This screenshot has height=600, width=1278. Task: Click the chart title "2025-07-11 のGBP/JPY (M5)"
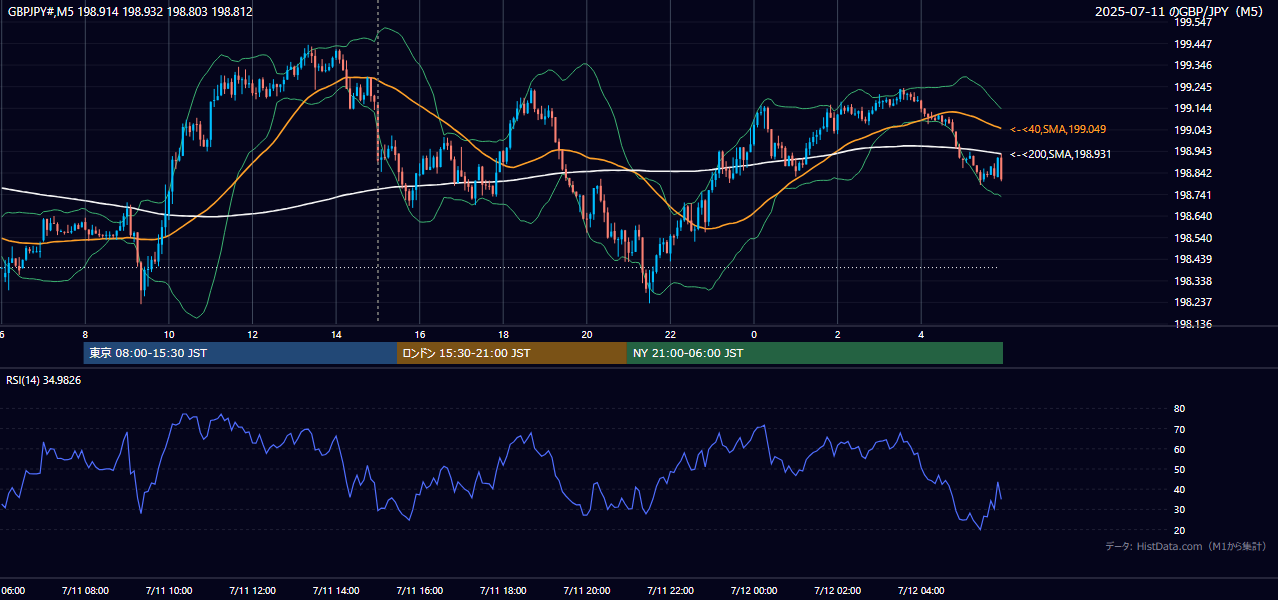(x=1180, y=12)
